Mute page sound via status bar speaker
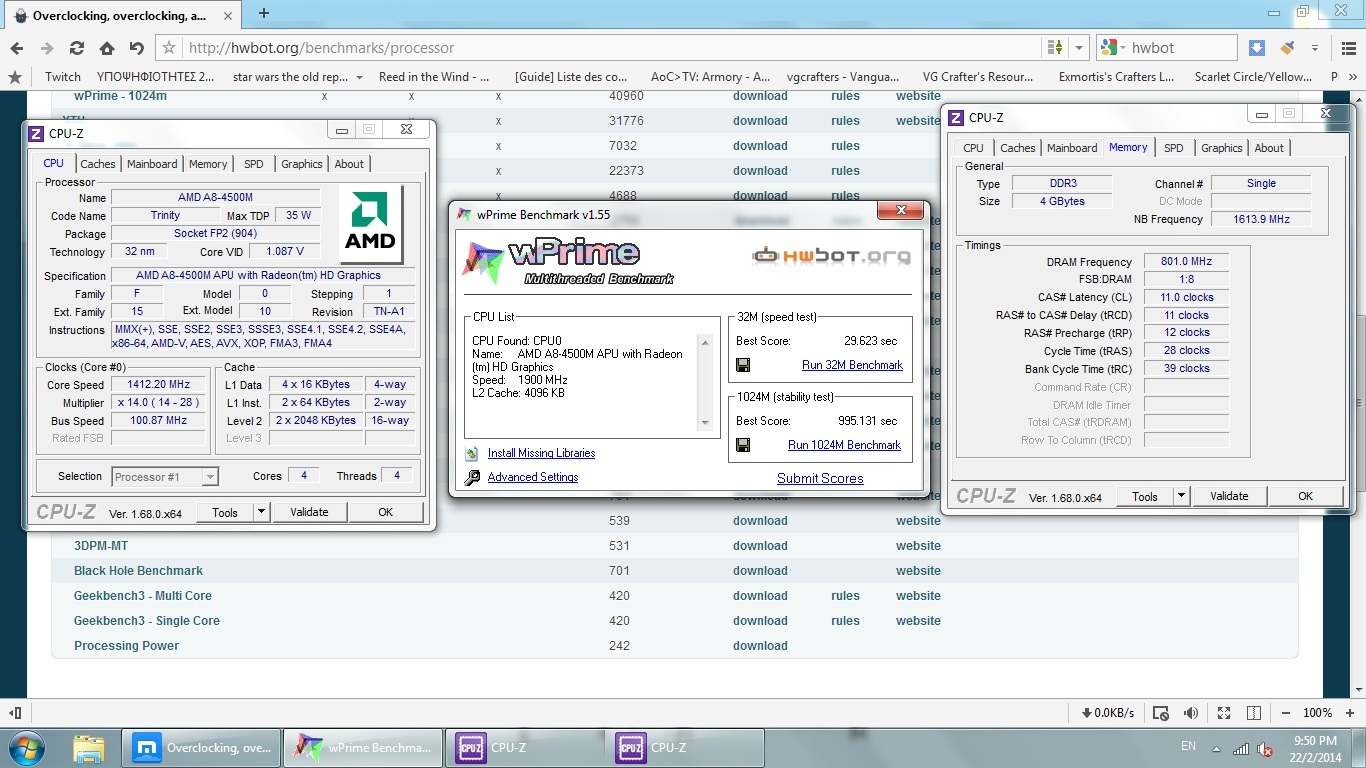Image resolution: width=1366 pixels, height=768 pixels. (1191, 713)
